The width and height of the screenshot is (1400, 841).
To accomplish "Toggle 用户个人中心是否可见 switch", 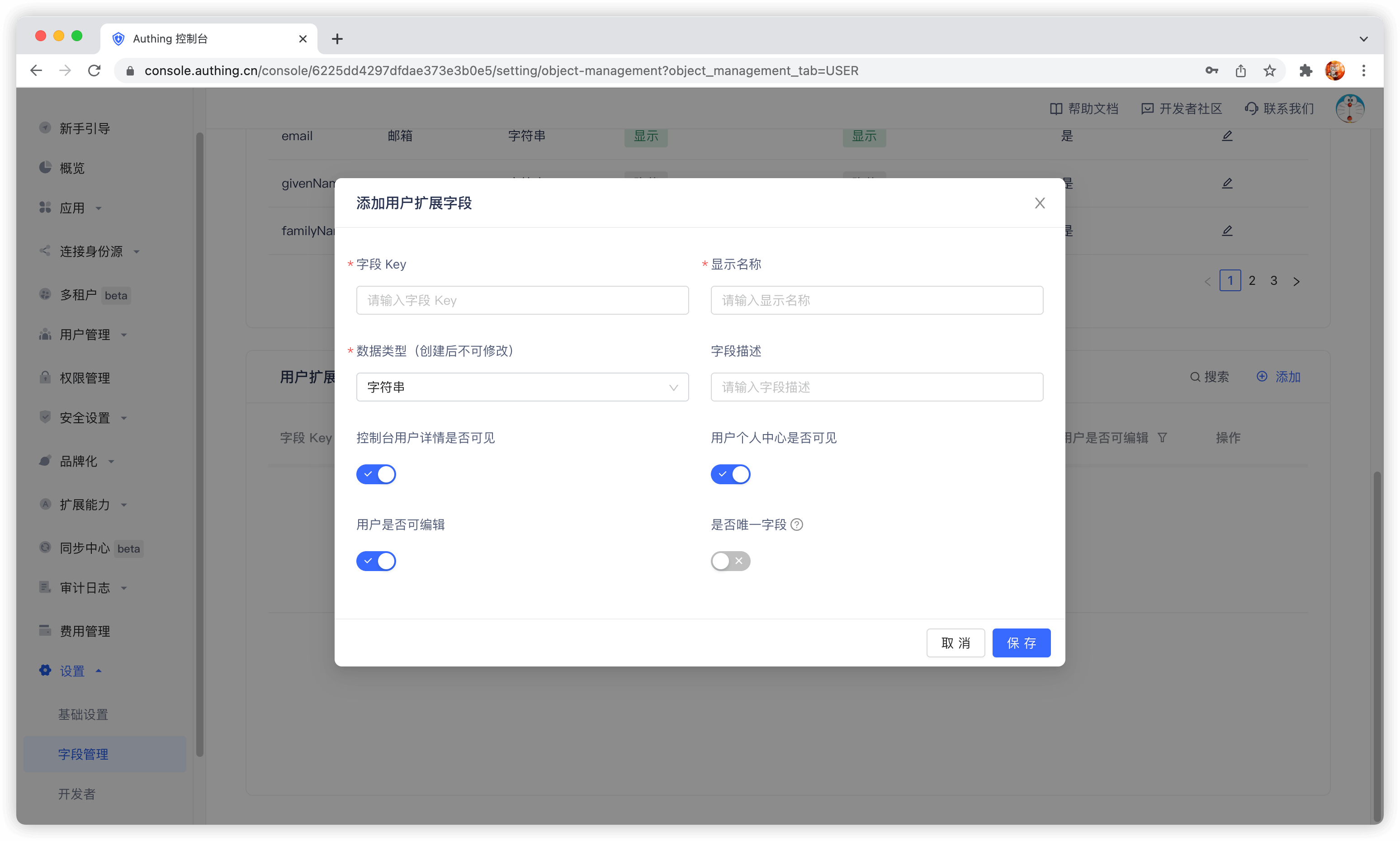I will [x=730, y=474].
